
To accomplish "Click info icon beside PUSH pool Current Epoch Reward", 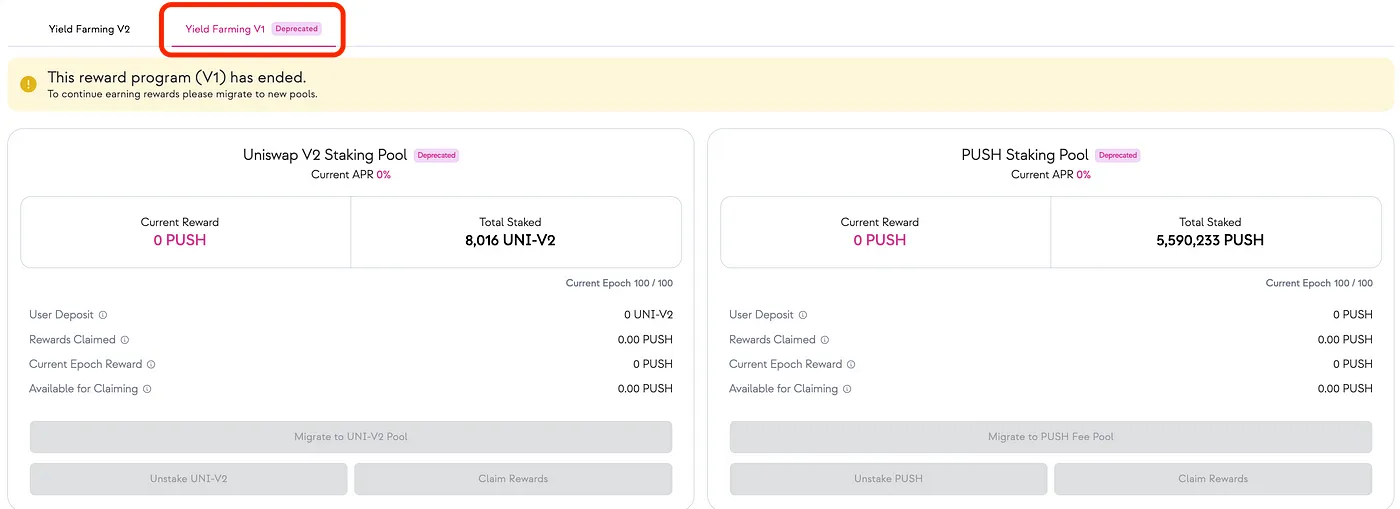I will click(x=851, y=365).
